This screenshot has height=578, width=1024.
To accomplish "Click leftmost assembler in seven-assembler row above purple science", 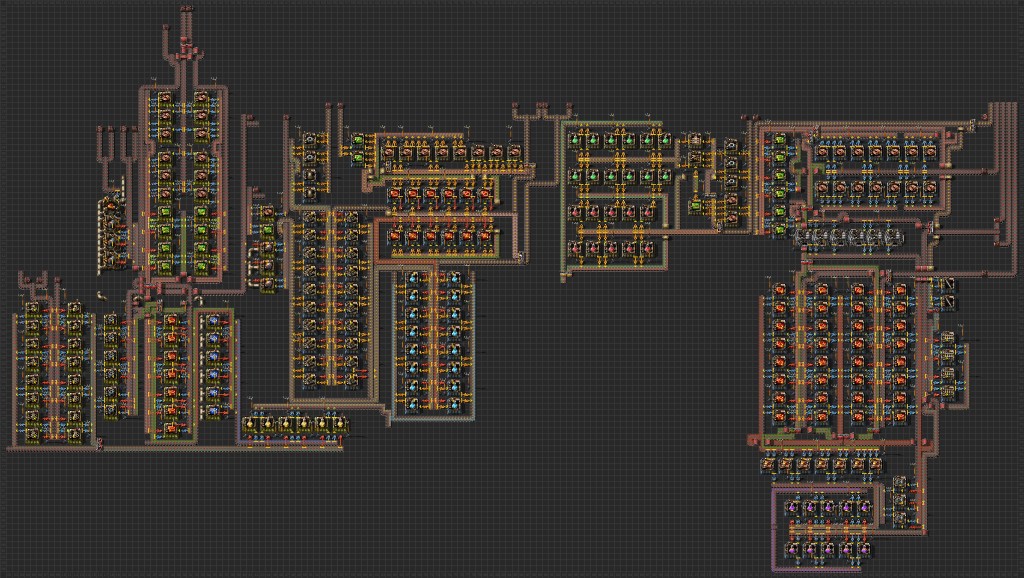I will (769, 464).
